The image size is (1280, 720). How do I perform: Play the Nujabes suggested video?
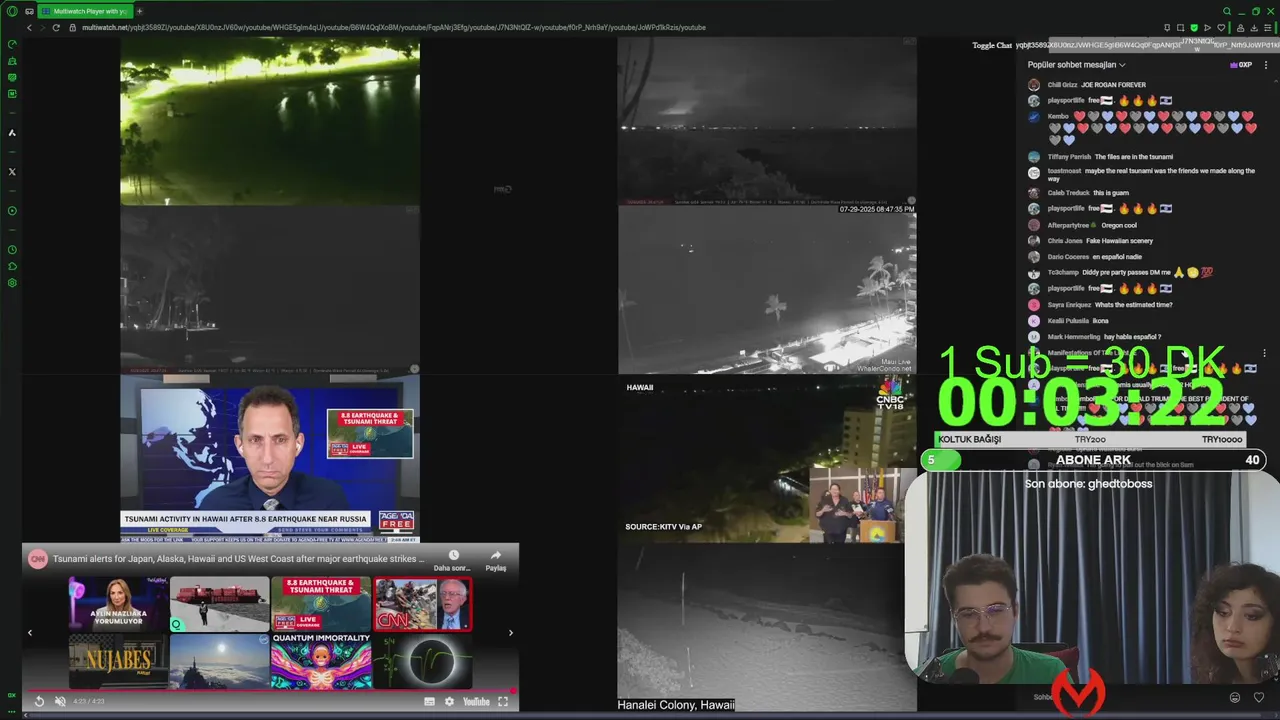tap(118, 661)
